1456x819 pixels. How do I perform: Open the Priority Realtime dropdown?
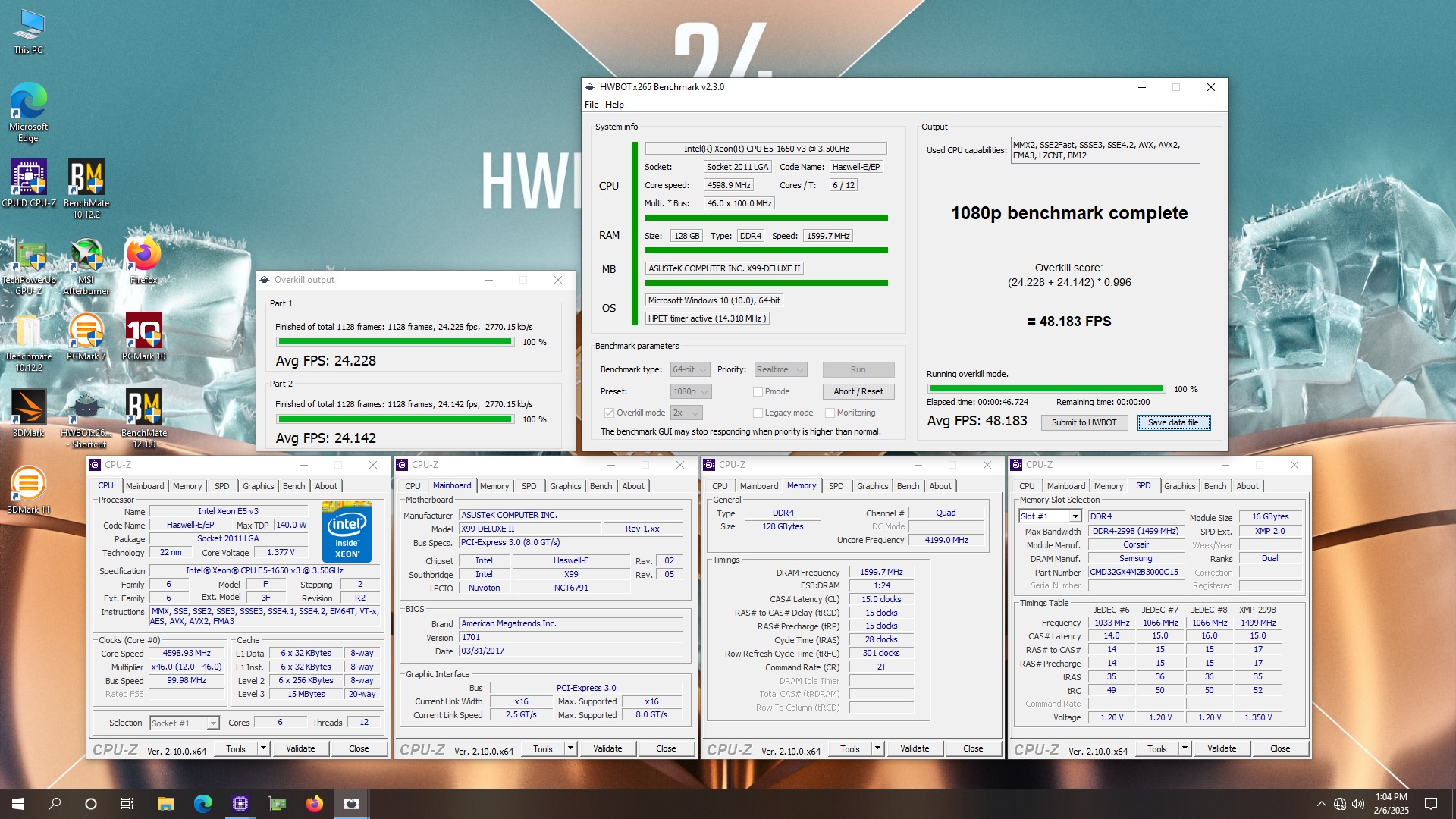[x=780, y=369]
